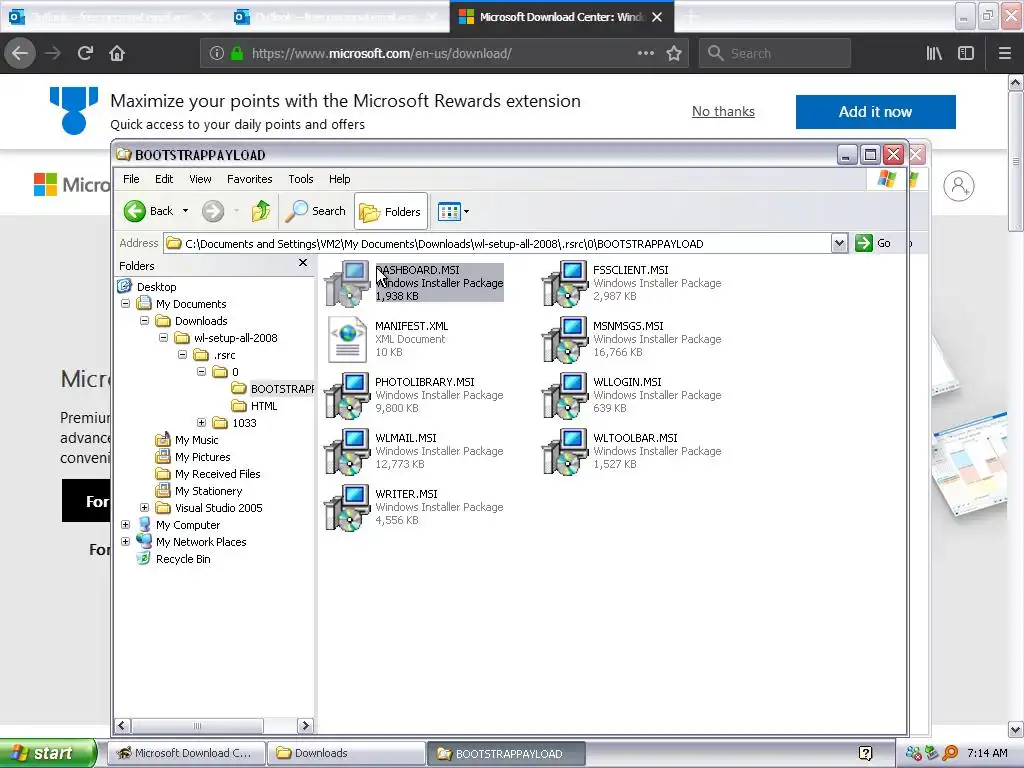Select the MANIFEST.XML document icon

[347, 339]
